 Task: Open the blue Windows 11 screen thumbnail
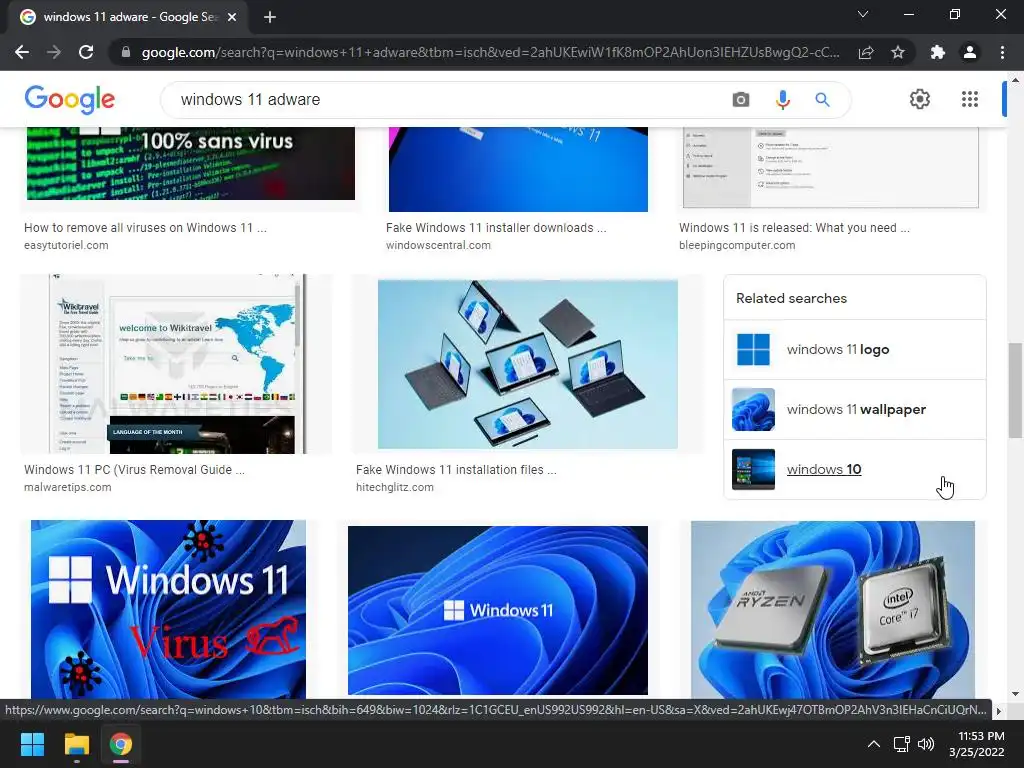519,169
